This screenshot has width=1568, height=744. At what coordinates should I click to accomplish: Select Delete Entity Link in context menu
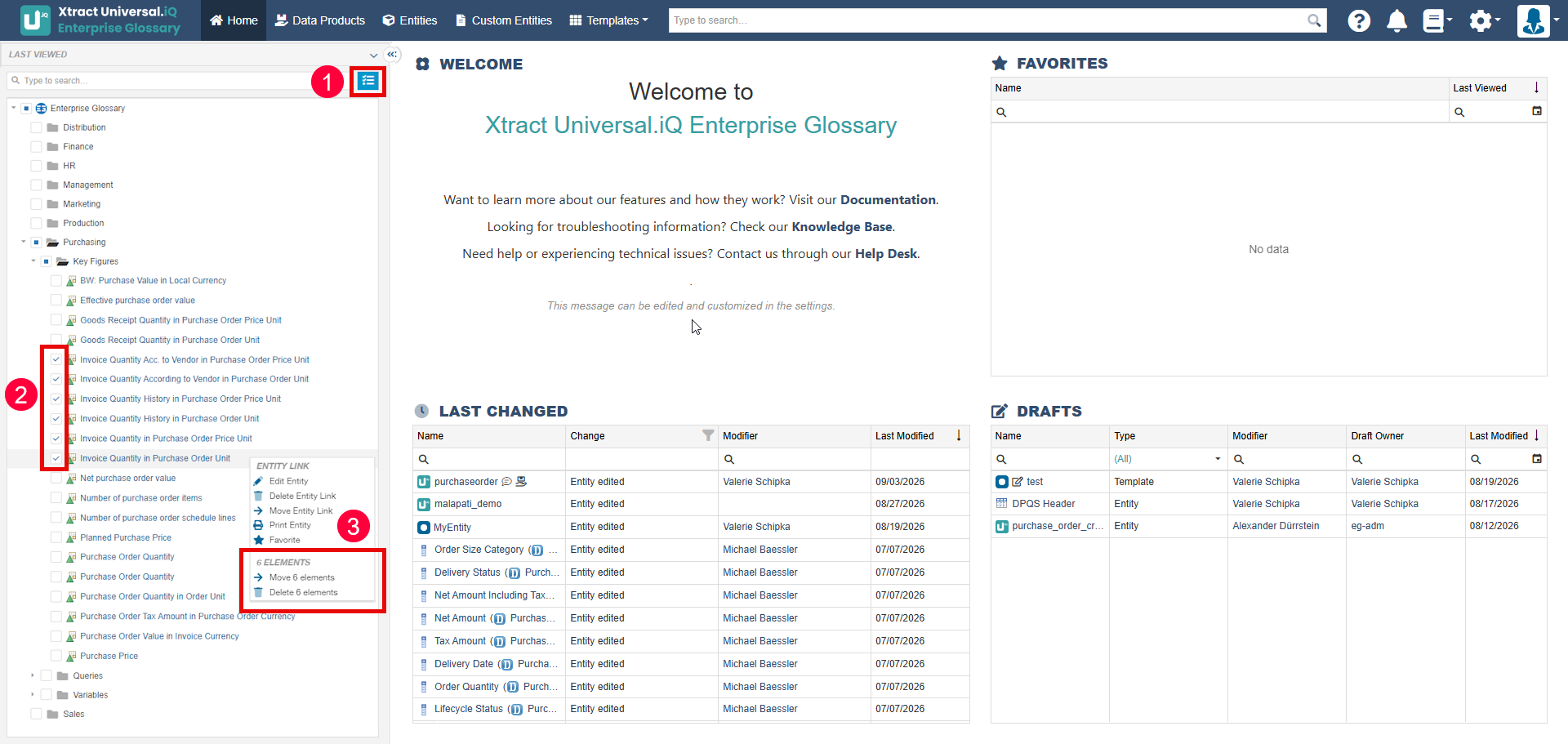tap(302, 496)
